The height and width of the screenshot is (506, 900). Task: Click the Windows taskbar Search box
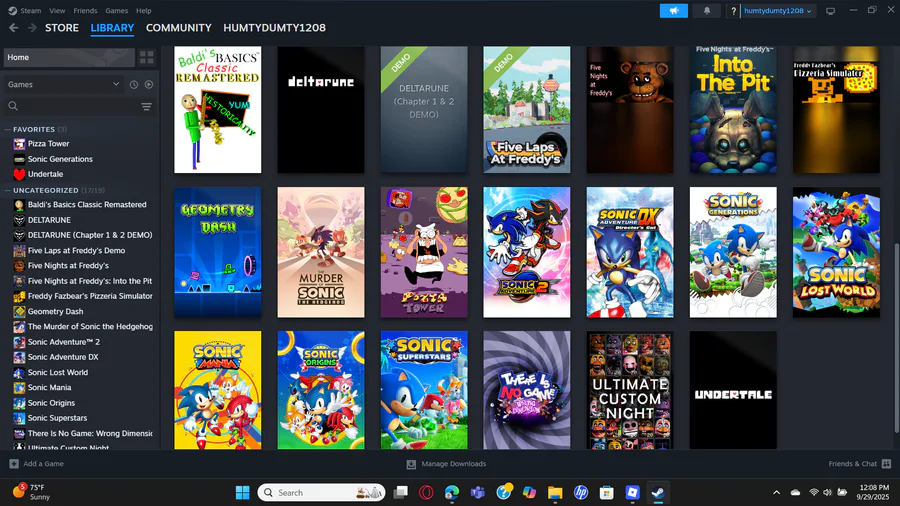point(321,492)
